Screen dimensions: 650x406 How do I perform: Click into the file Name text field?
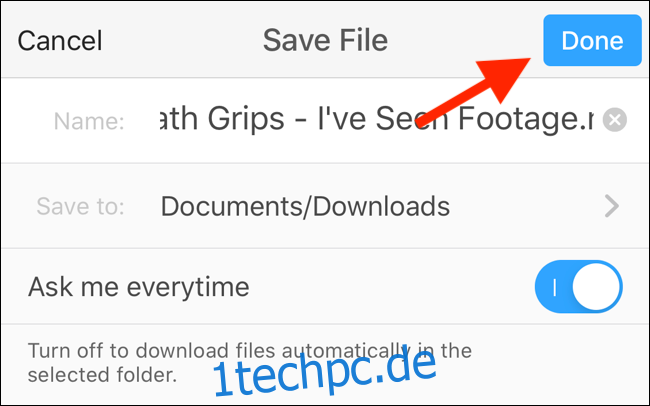click(376, 120)
